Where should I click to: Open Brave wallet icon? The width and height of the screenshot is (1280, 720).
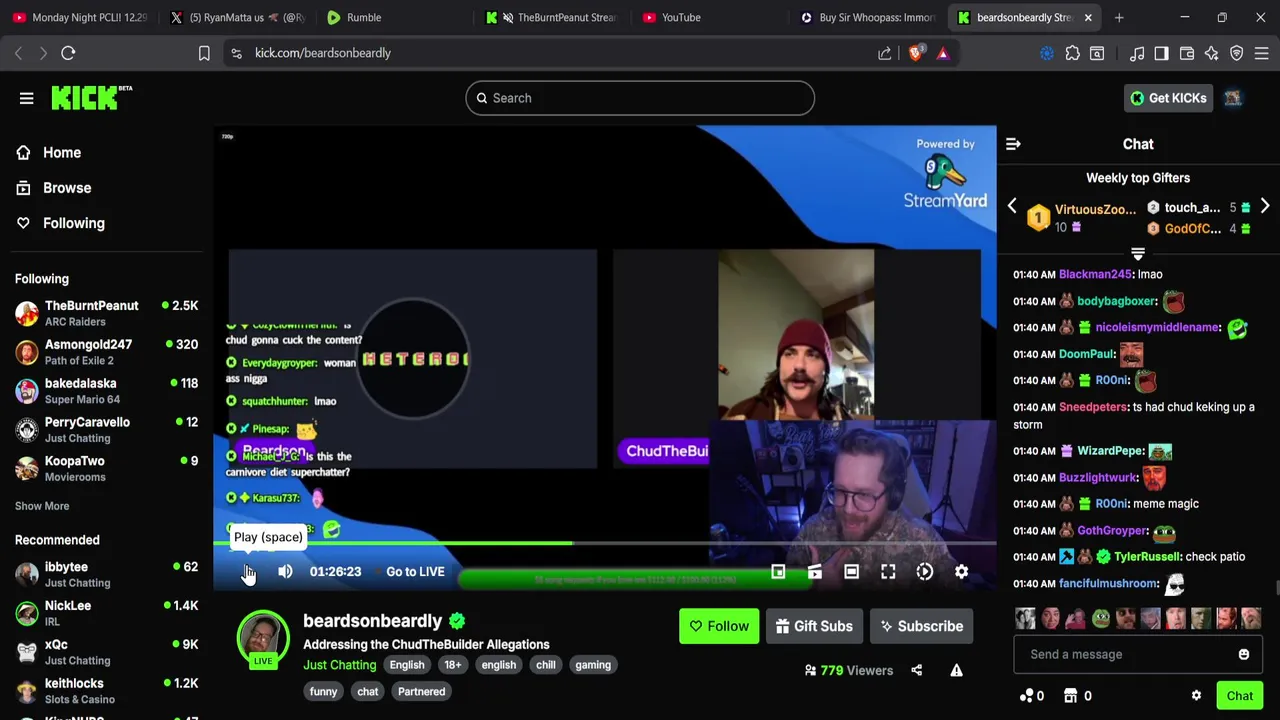1187,53
